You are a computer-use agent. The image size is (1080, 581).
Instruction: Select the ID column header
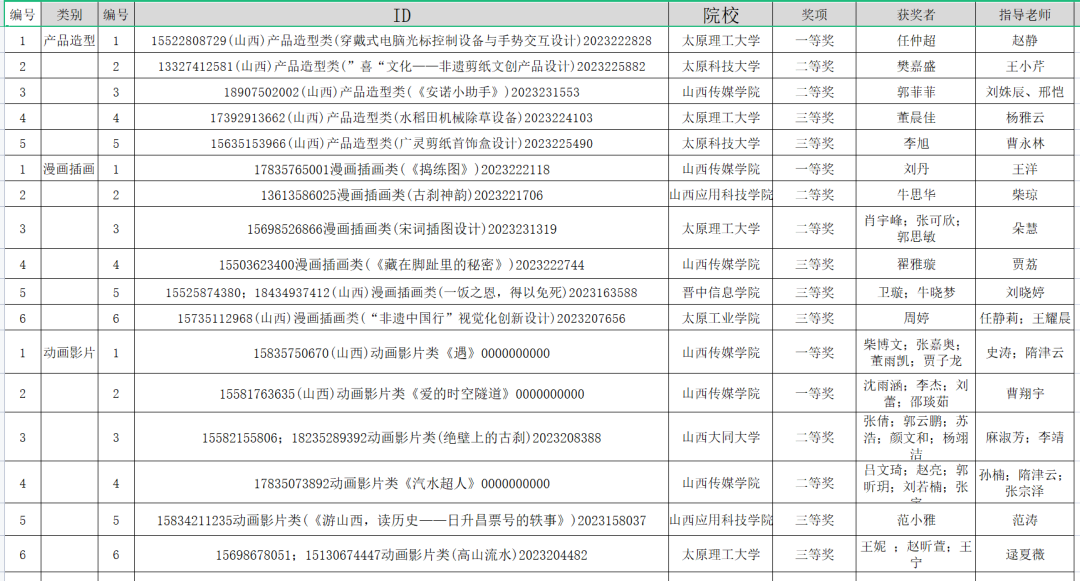point(402,14)
